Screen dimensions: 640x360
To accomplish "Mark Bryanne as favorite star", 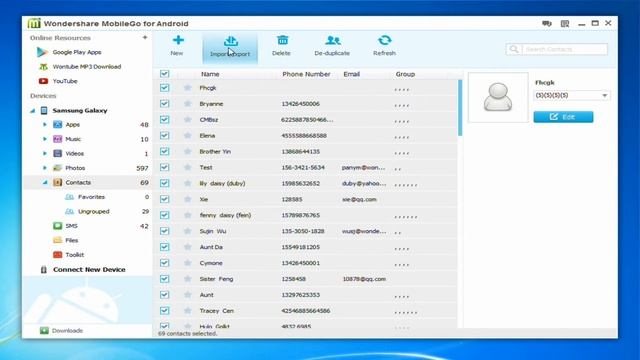I will [188, 104].
